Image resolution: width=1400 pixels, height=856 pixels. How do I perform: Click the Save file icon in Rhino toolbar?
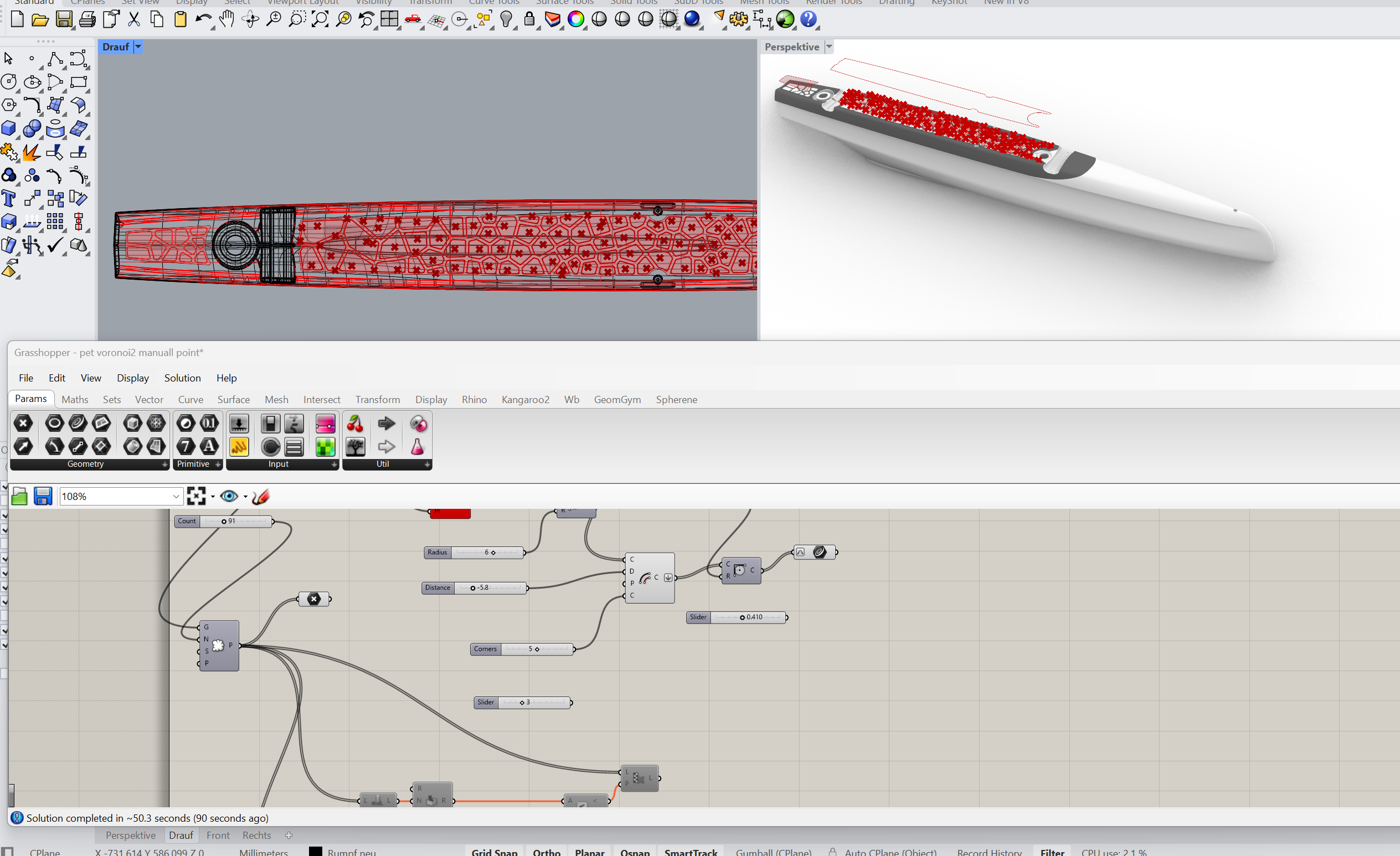[x=64, y=20]
